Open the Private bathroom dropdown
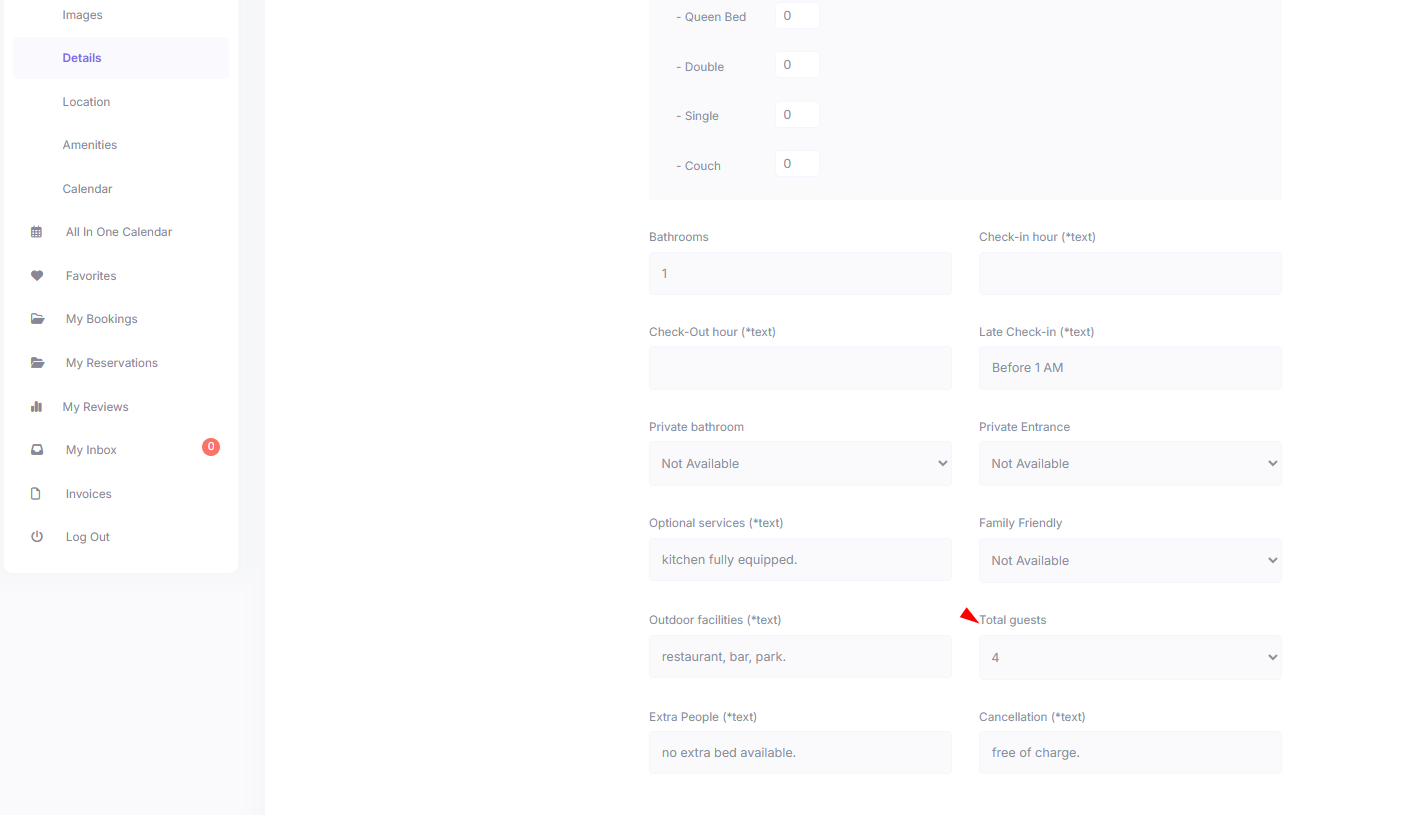This screenshot has width=1424, height=815. pos(800,464)
